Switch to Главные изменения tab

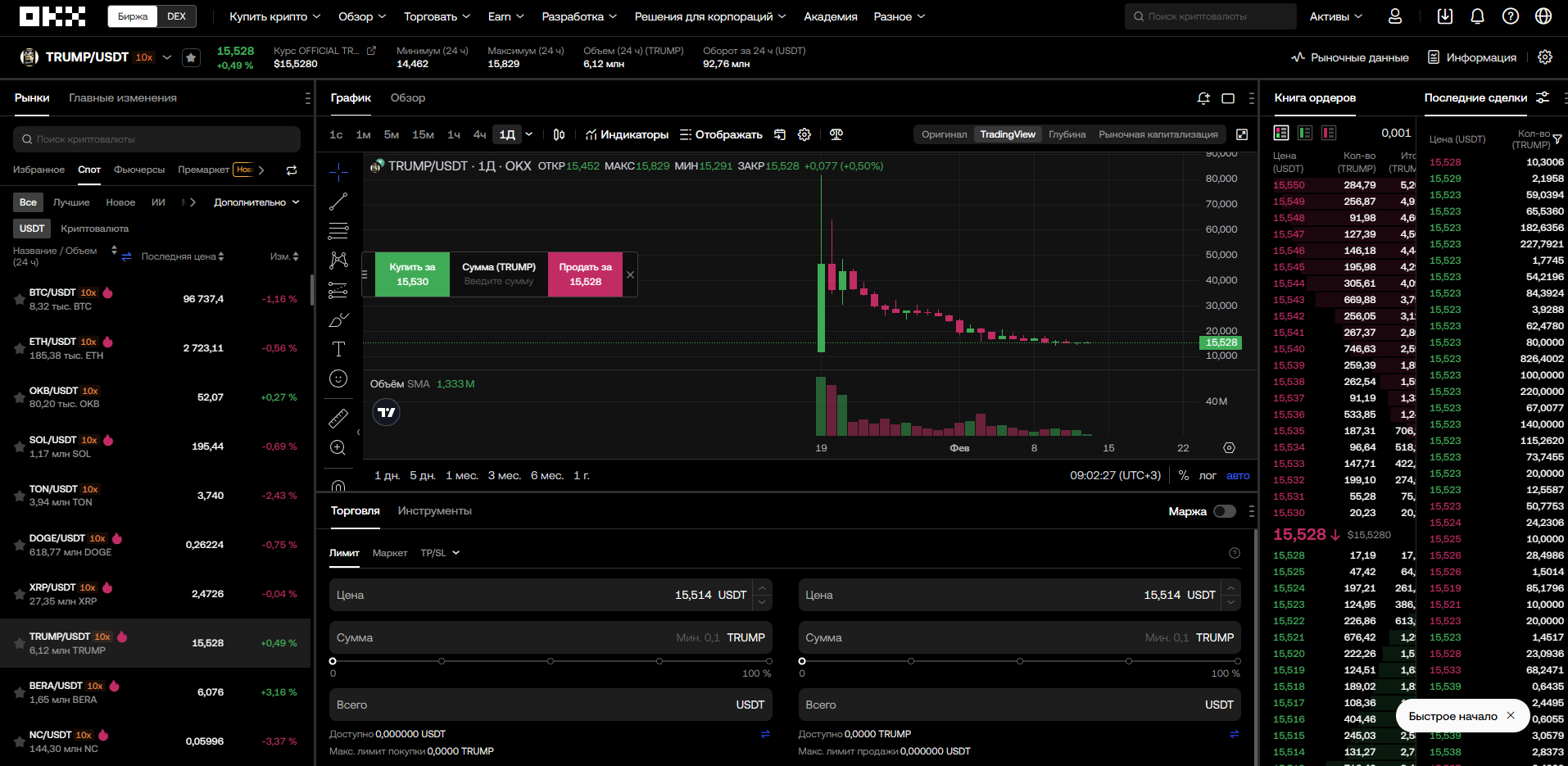pos(123,98)
